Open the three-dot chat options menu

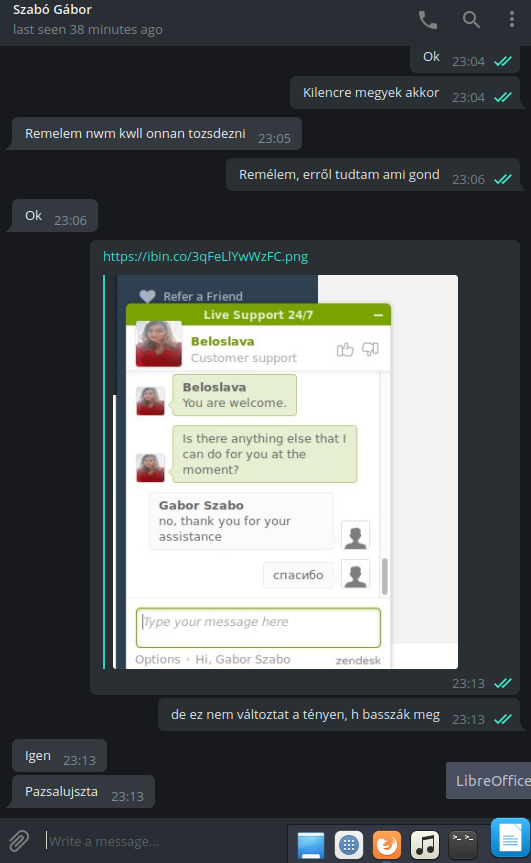pos(512,20)
